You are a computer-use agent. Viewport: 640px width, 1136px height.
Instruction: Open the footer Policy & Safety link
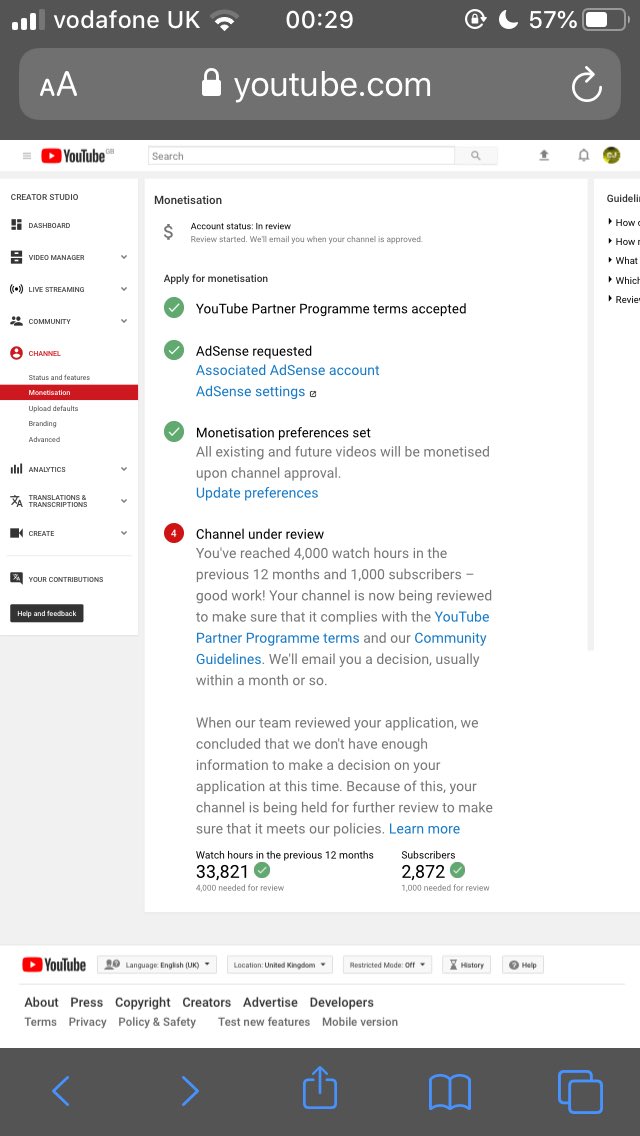tap(157, 1022)
